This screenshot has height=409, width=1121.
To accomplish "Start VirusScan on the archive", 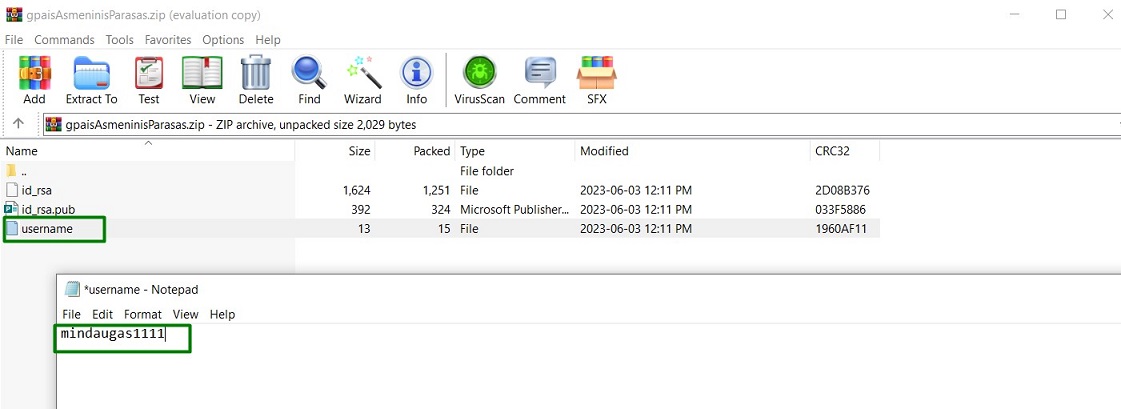I will (481, 80).
